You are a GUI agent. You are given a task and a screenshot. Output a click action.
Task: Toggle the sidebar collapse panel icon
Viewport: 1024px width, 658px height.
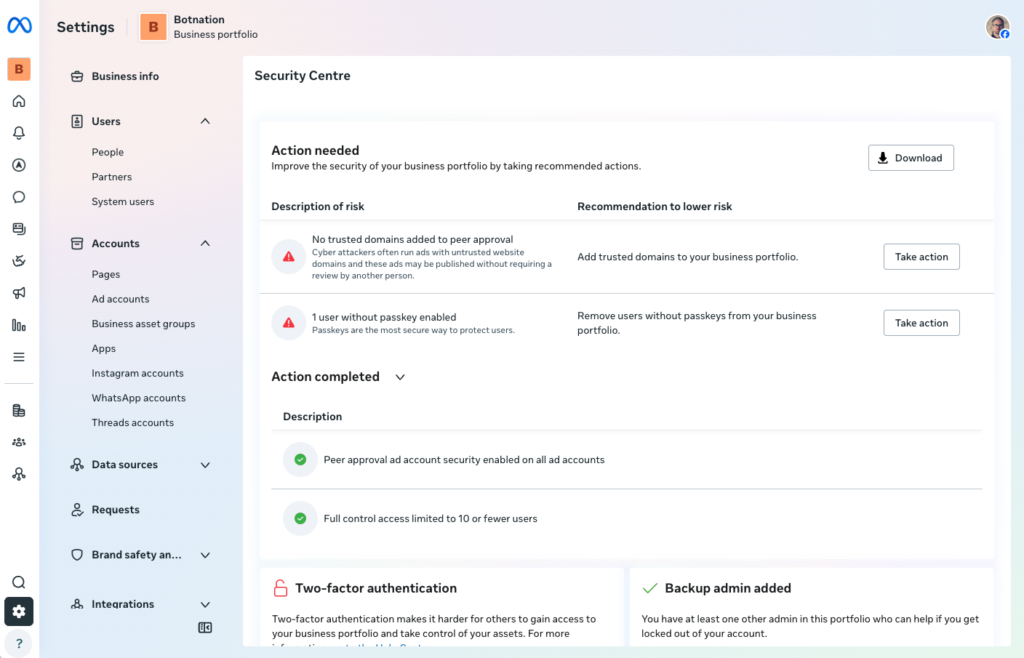pos(205,628)
